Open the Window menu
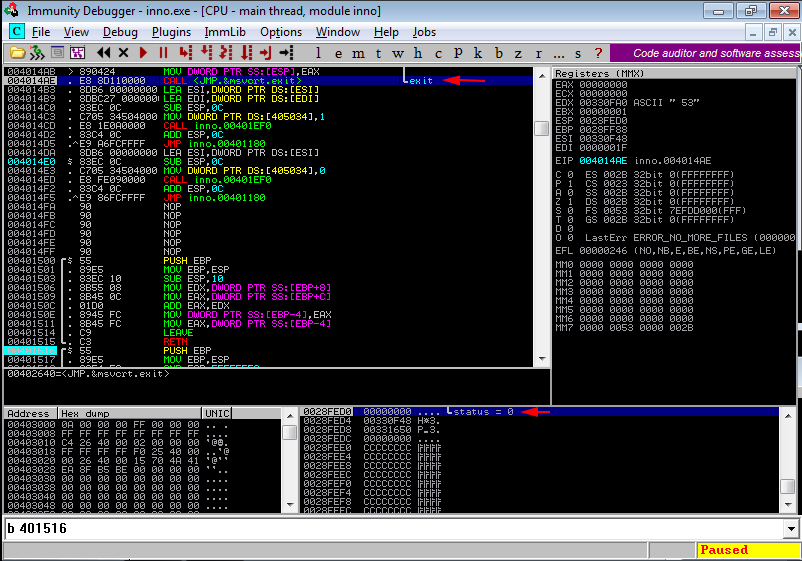 [338, 32]
